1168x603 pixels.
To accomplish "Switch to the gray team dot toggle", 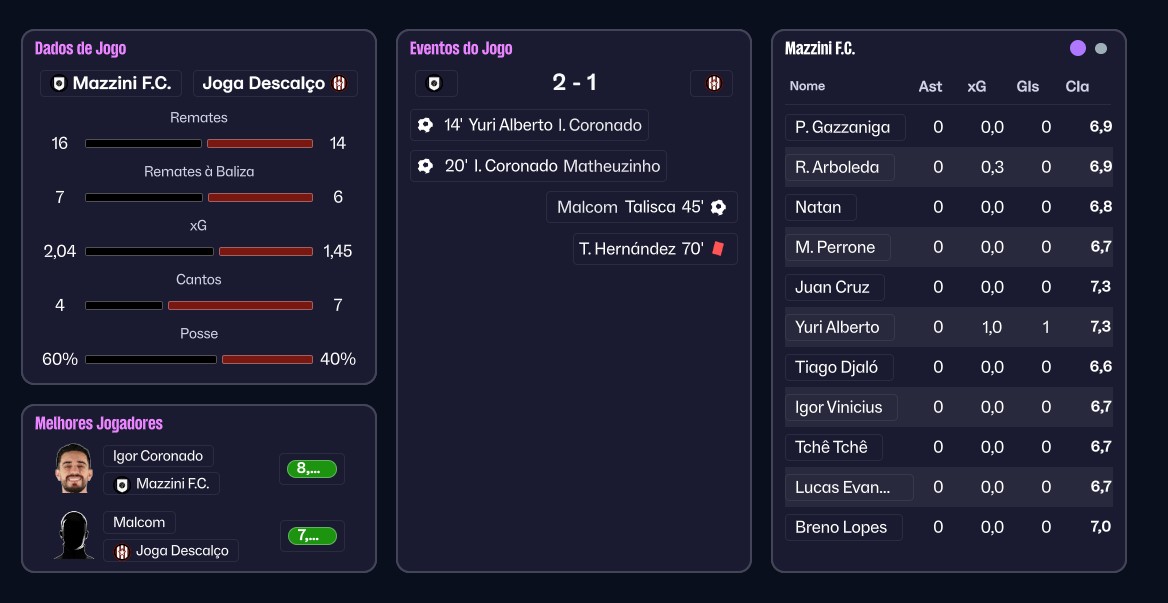I will [x=1101, y=48].
